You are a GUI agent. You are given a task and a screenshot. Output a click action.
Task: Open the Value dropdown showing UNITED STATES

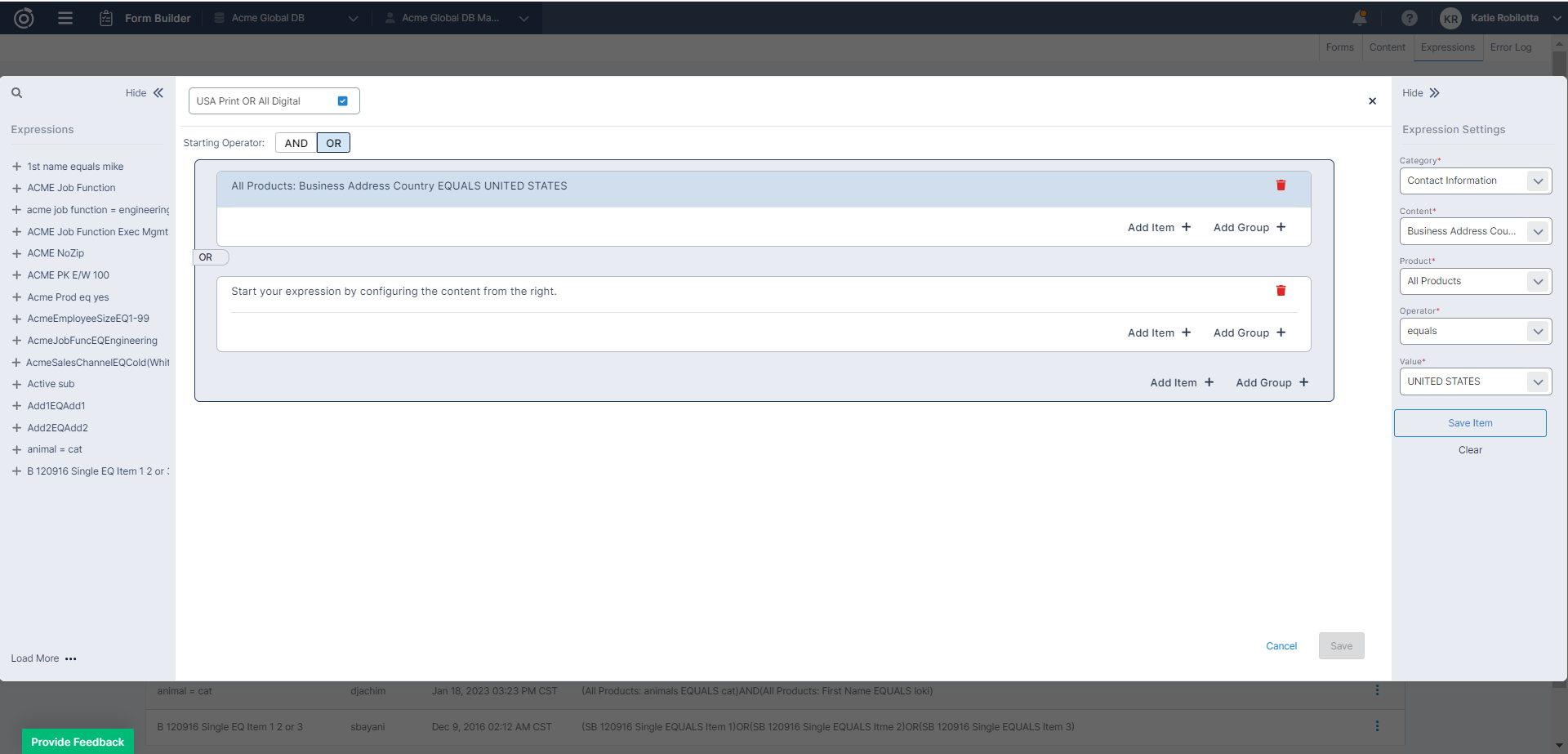(x=1475, y=381)
